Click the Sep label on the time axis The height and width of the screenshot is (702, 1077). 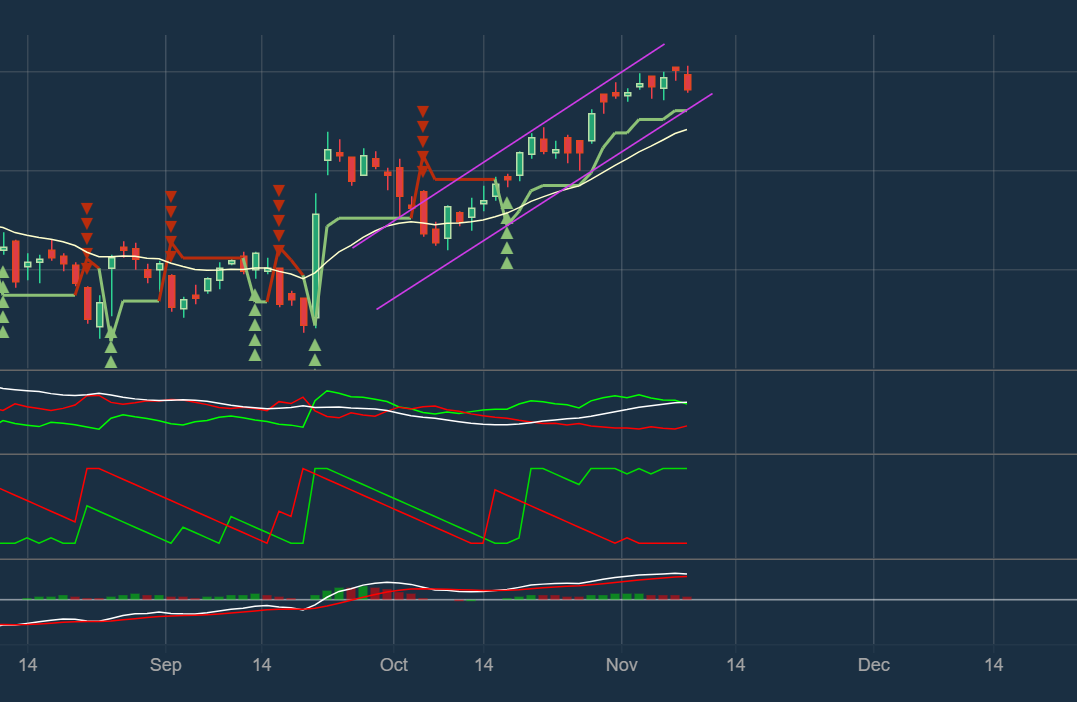coord(166,666)
